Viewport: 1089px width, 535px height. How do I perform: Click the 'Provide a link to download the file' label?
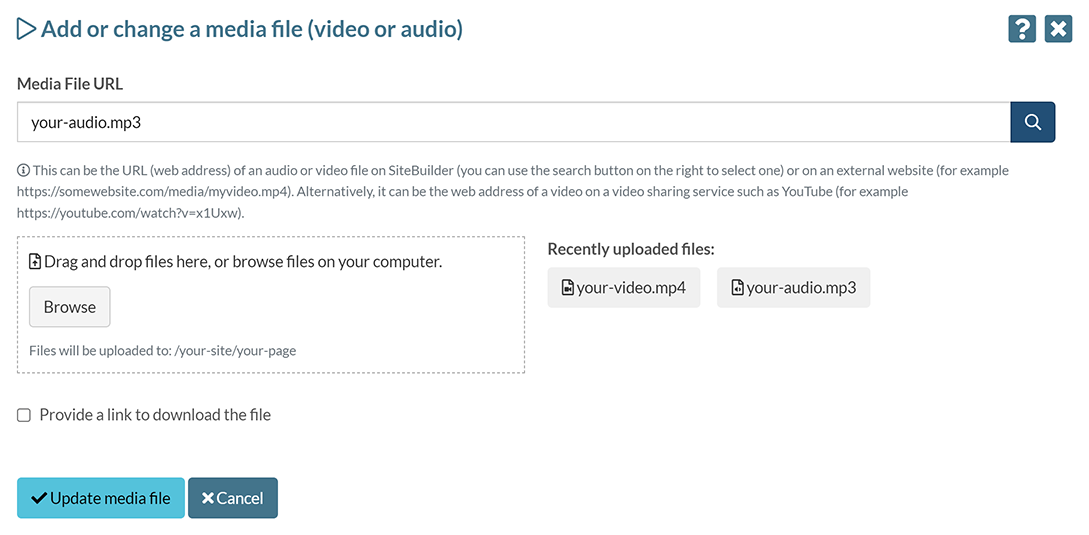[155, 415]
